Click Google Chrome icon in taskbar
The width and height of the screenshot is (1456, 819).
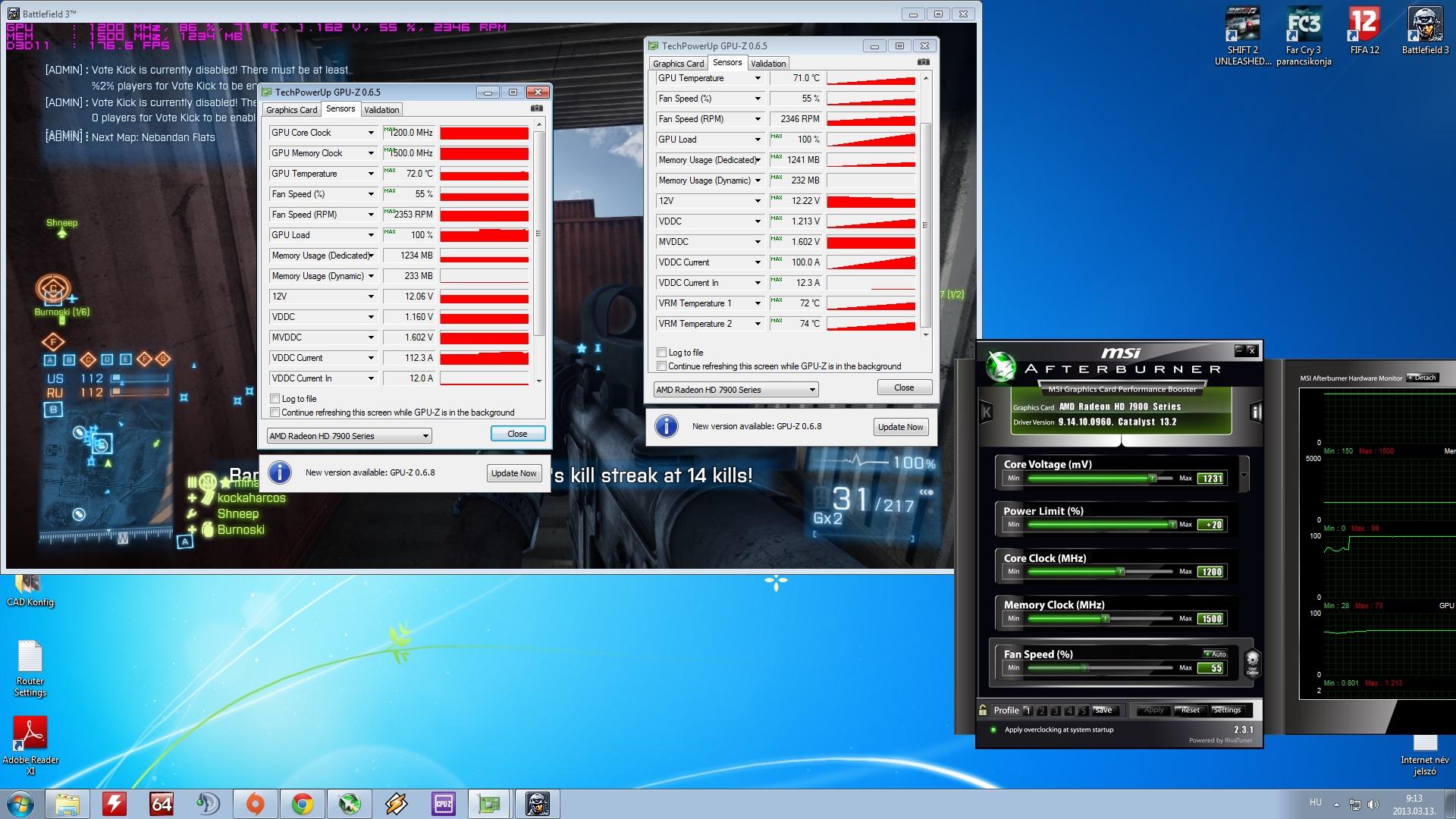(x=303, y=804)
